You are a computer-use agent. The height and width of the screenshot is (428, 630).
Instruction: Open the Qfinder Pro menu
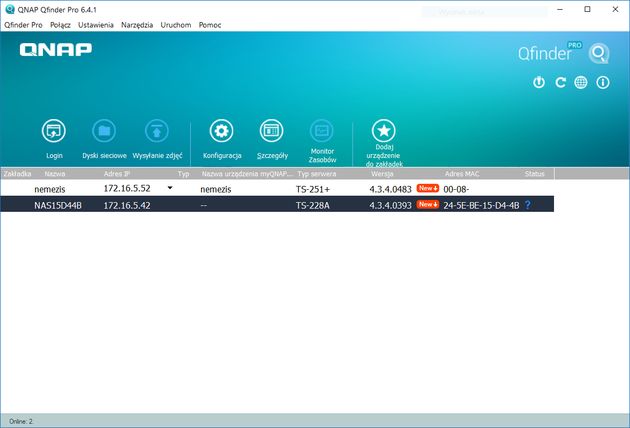(x=23, y=25)
